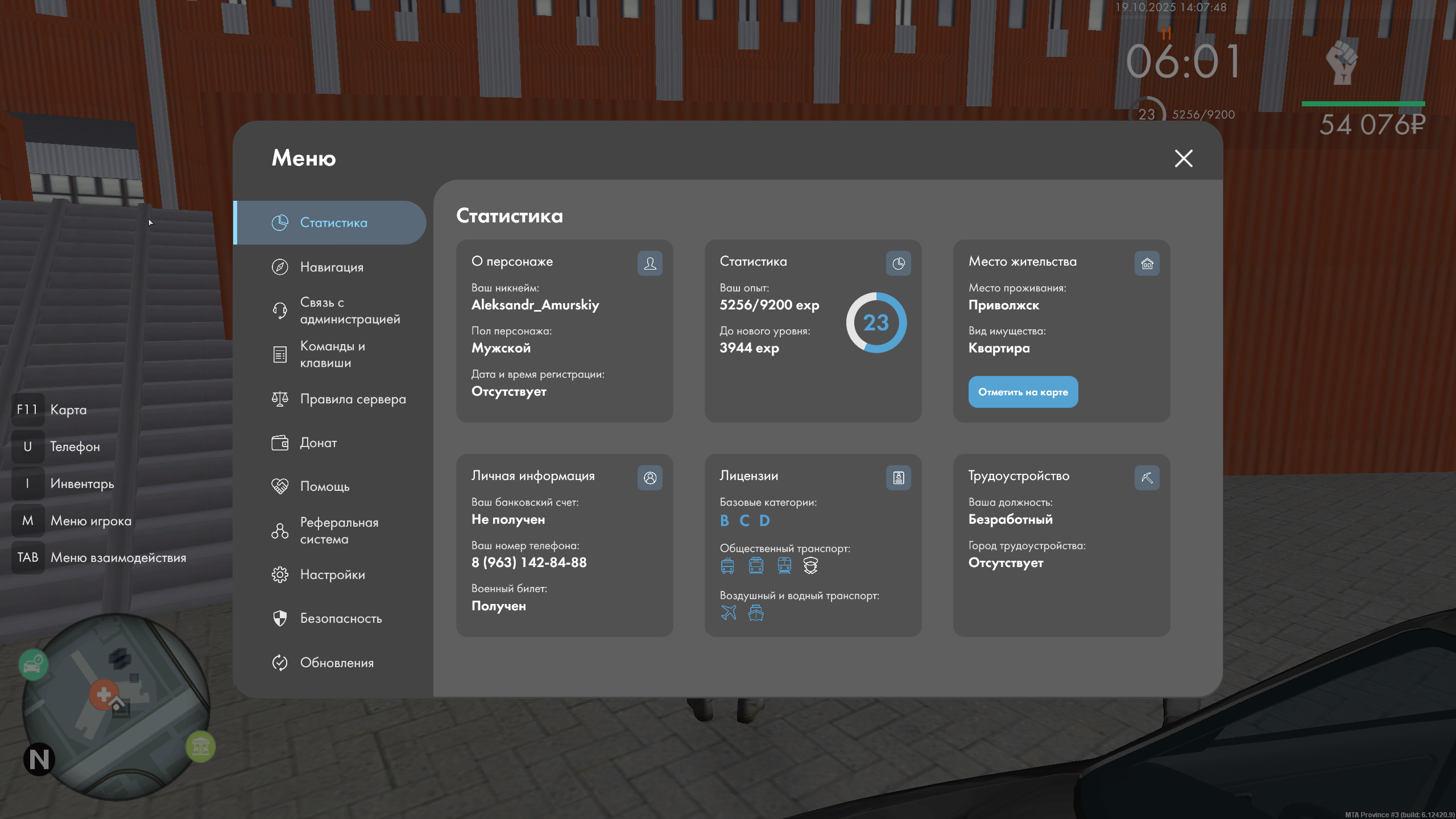Click the bank building marker on minimap
Viewport: 1456px width, 819px height.
click(x=200, y=746)
